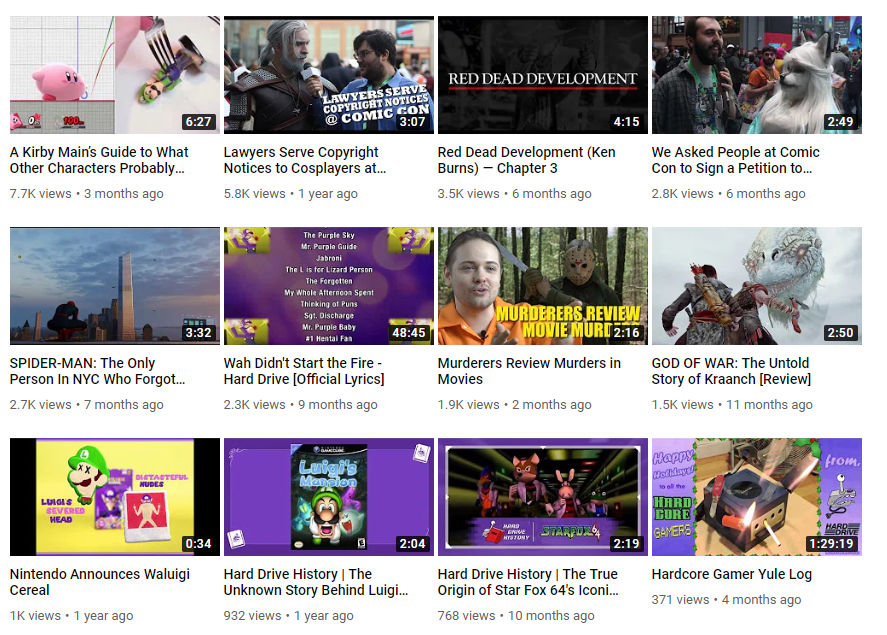887x635 pixels.
Task: Open the Red Dead Development thumbnail
Action: tap(542, 75)
